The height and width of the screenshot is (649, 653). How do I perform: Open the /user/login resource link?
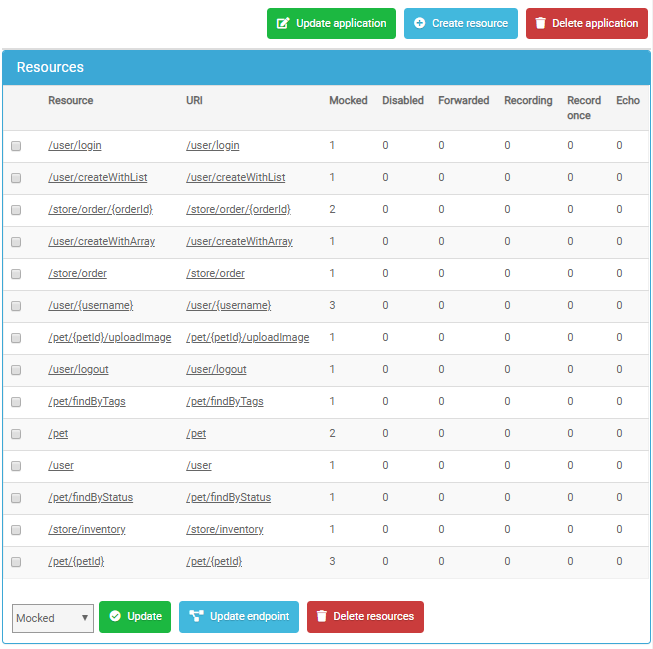(75, 145)
